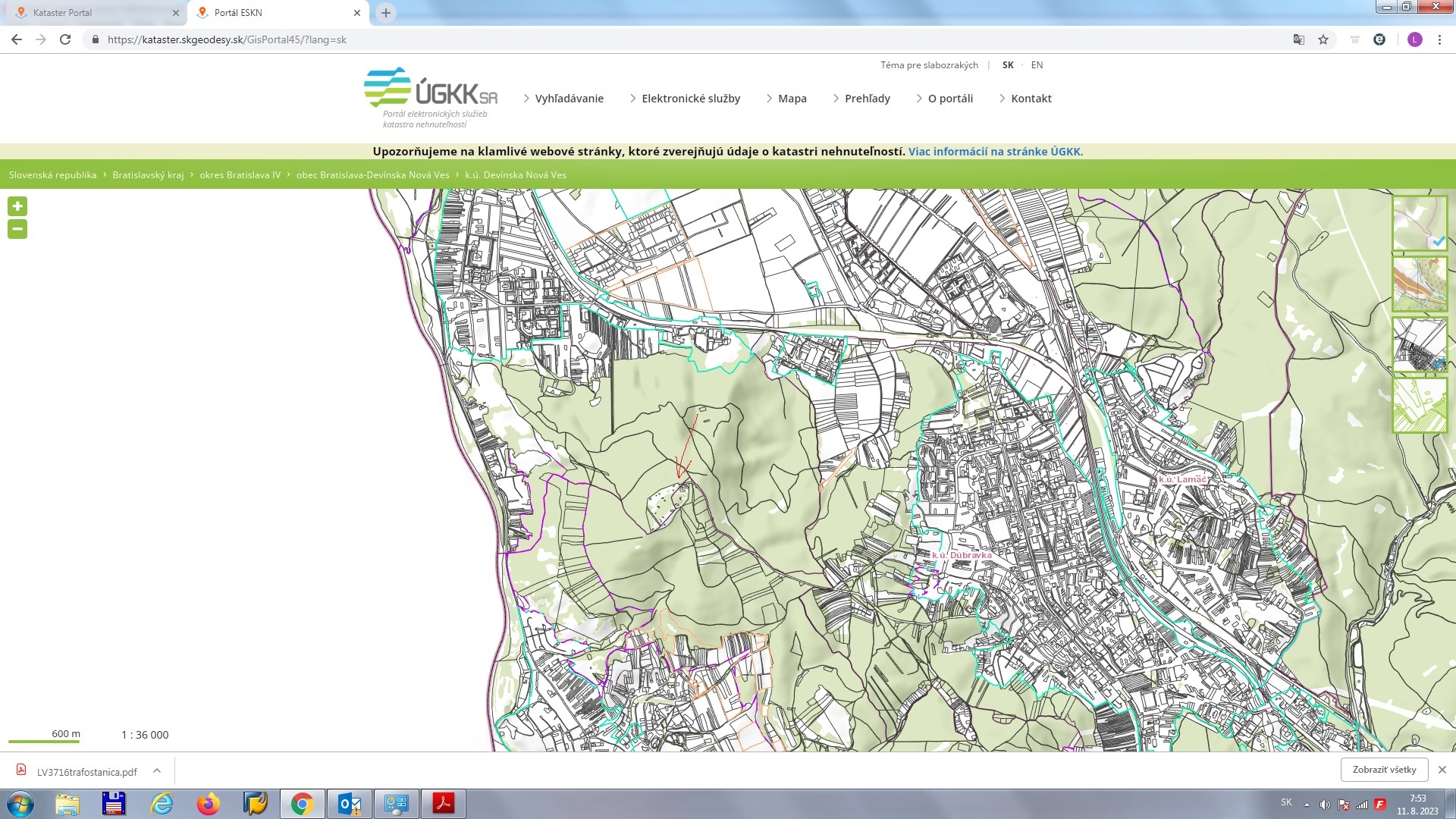Click the green hatched layer thumbnail

1420,406
